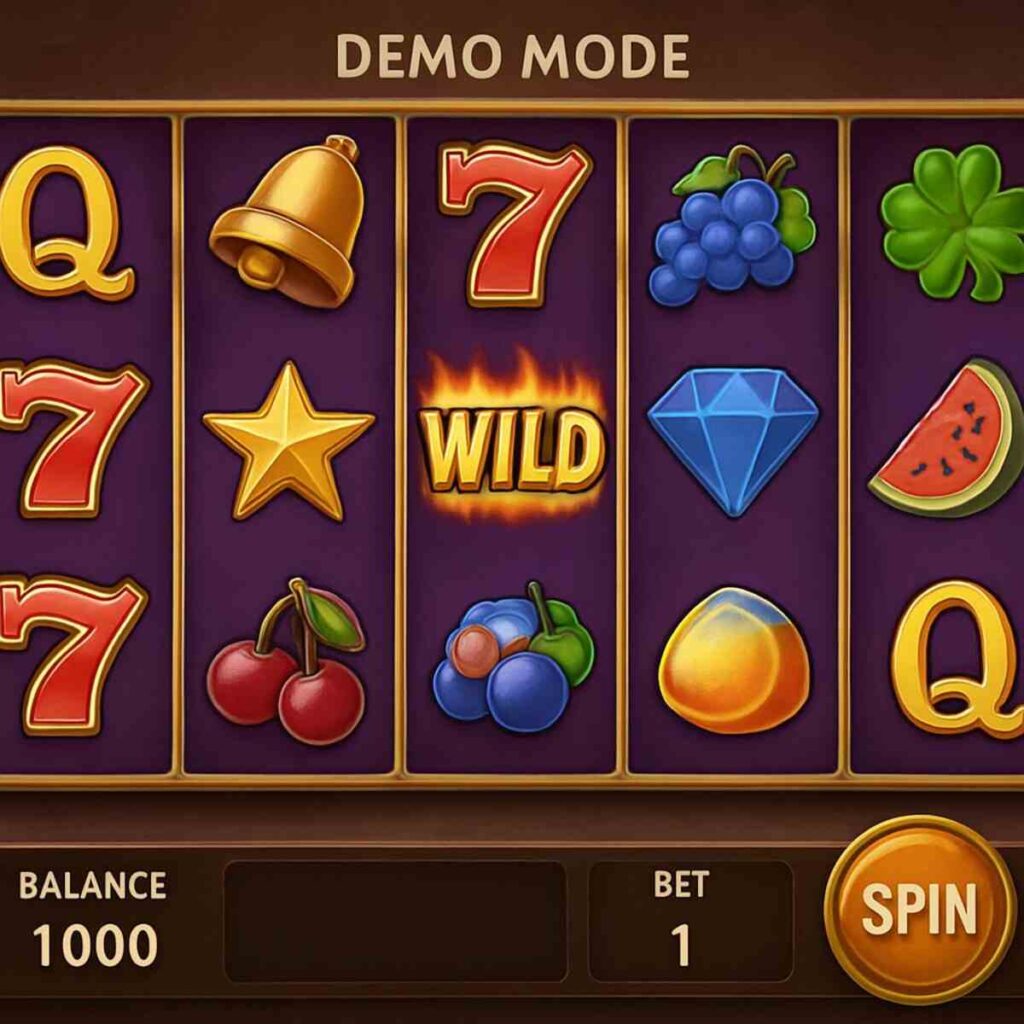Pick the blue diamond symbol
Screen dimensions: 1024x1024
(733, 441)
